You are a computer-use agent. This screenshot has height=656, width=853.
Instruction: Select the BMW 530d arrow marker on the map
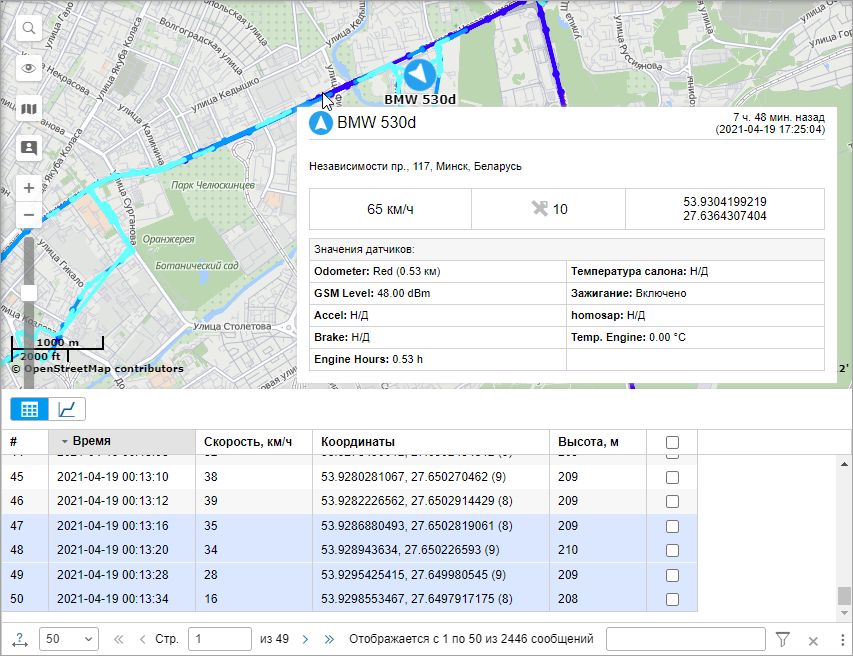point(419,75)
